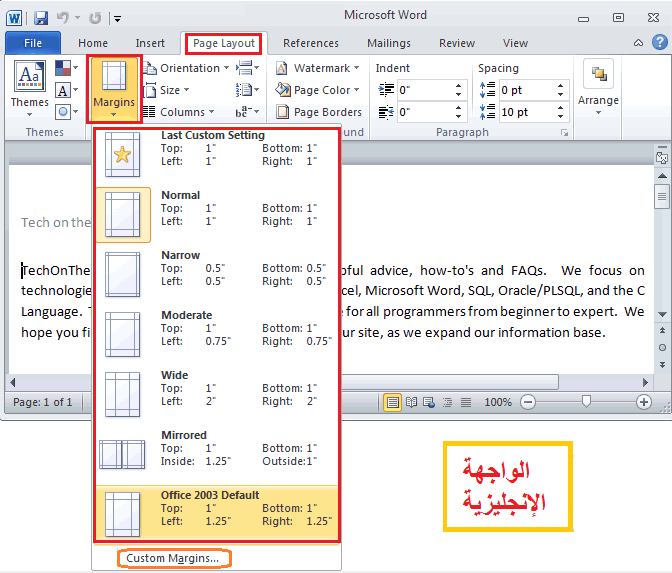This screenshot has width=672, height=573.
Task: Open Page Color dropdown
Action: click(317, 90)
